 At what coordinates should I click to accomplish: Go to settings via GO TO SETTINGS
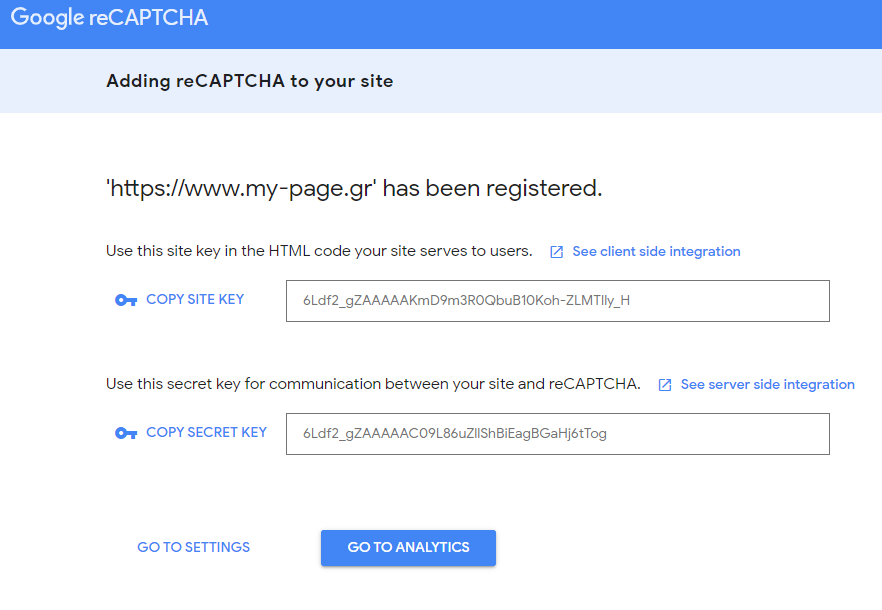coord(194,547)
